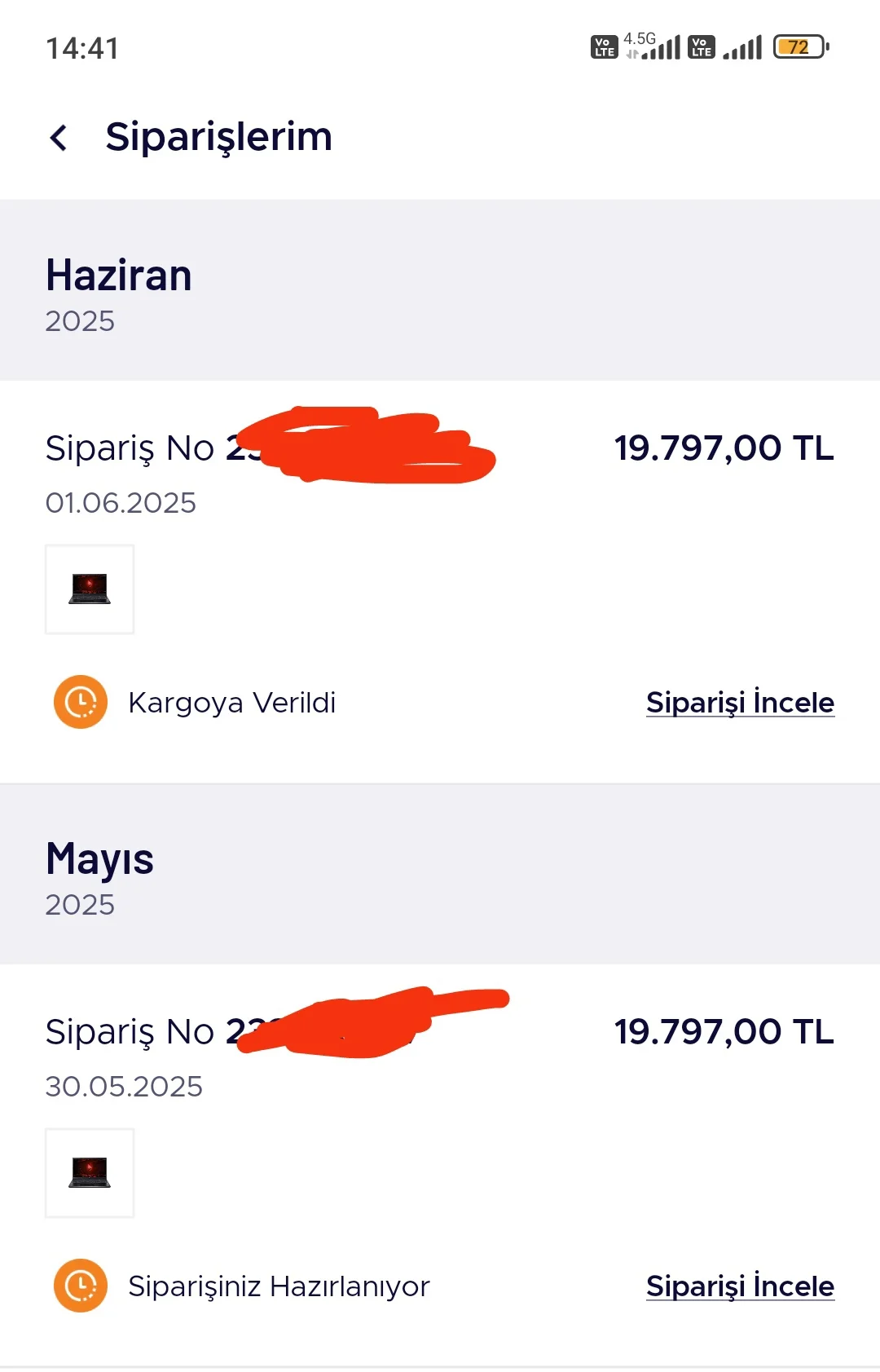Viewport: 880px width, 1372px height.
Task: Tap the Siparişiniz Hazırlanıyor status text
Action: 279,1286
